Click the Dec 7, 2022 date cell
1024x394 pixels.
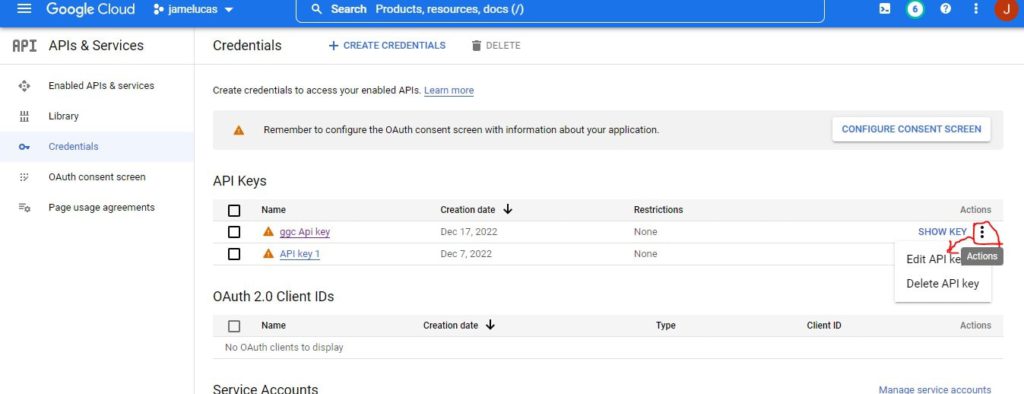coord(466,254)
